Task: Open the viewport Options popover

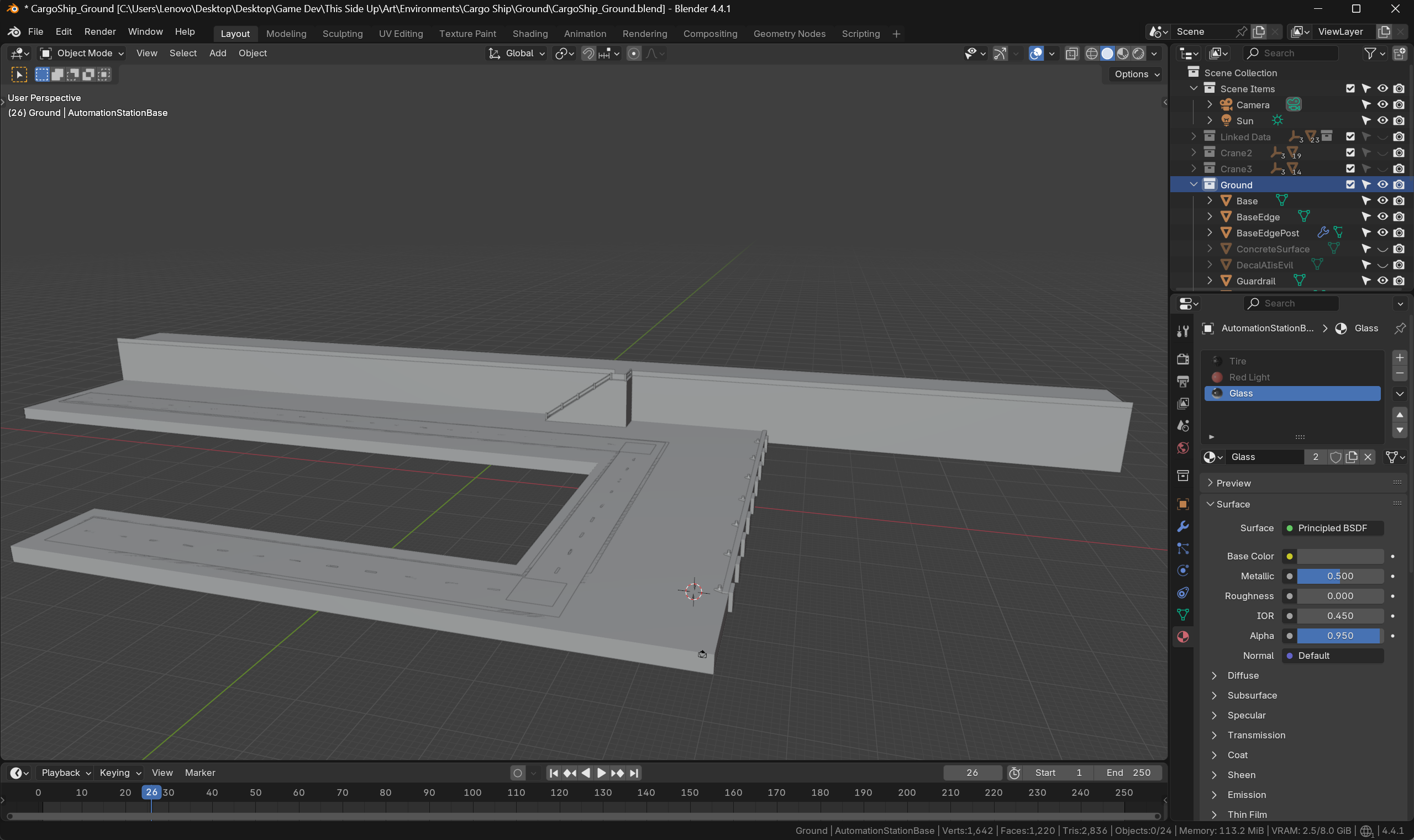Action: (1136, 74)
